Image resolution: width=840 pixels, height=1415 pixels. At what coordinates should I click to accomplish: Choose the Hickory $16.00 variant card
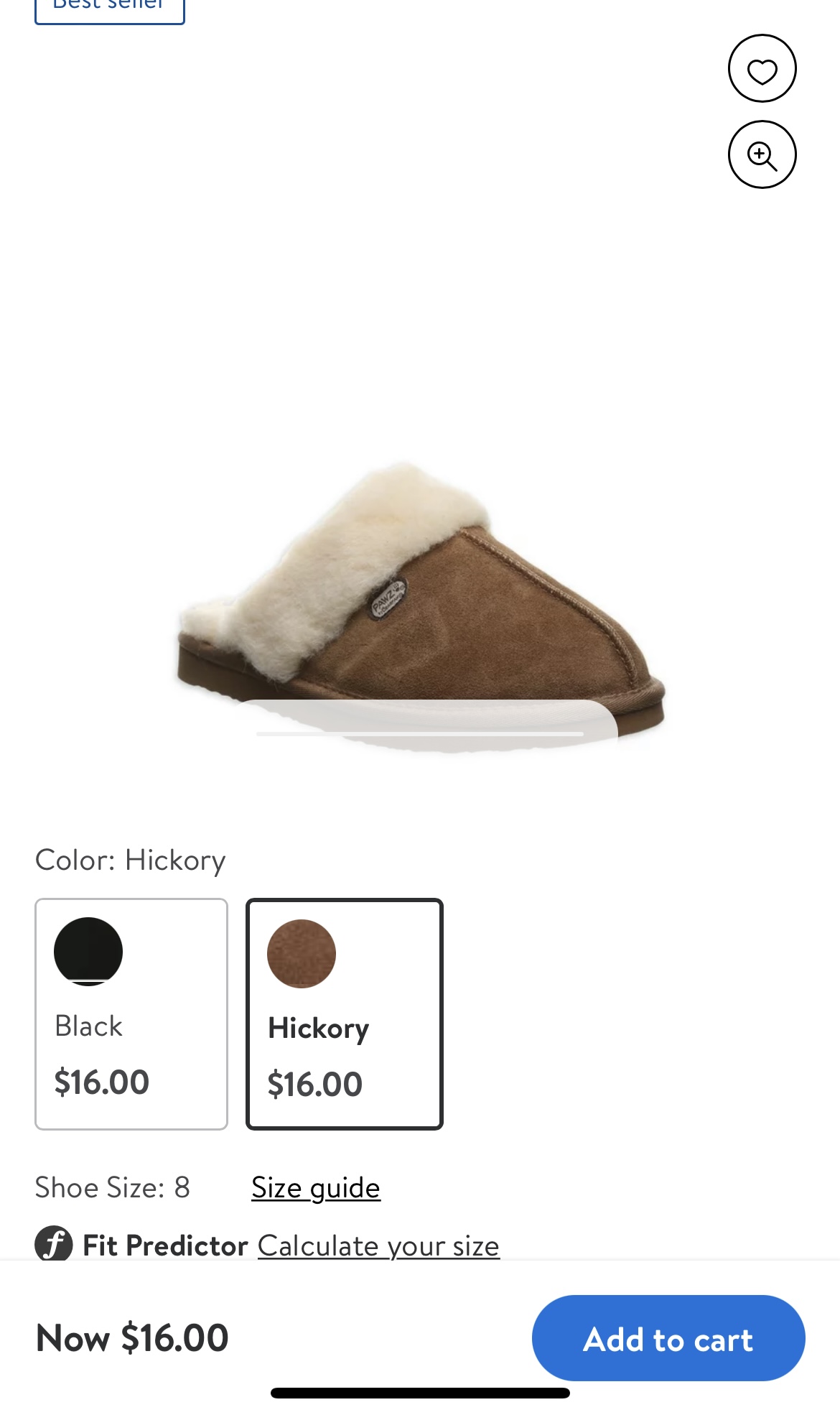345,1014
